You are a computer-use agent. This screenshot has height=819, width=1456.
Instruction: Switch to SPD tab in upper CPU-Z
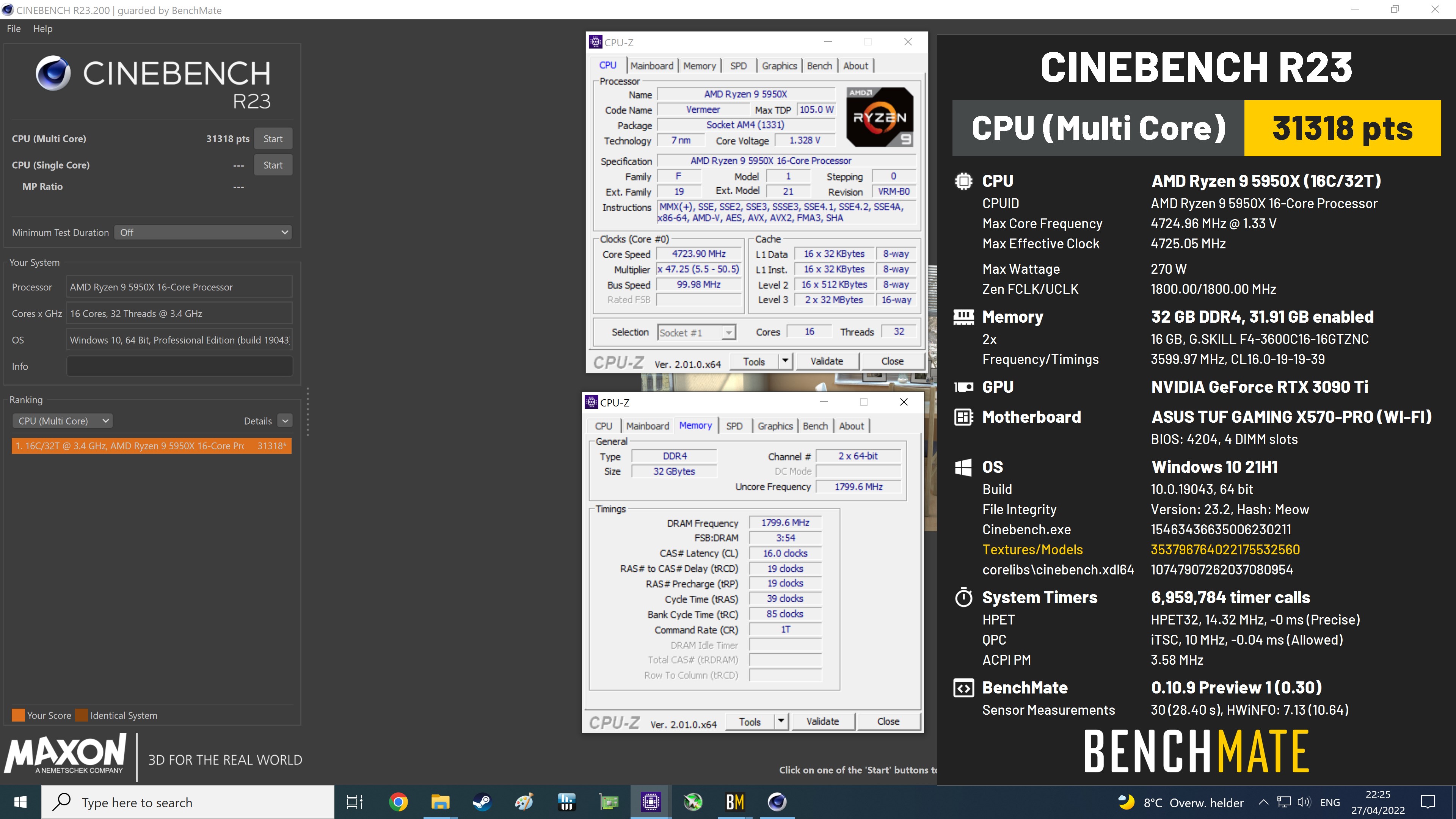(x=738, y=66)
